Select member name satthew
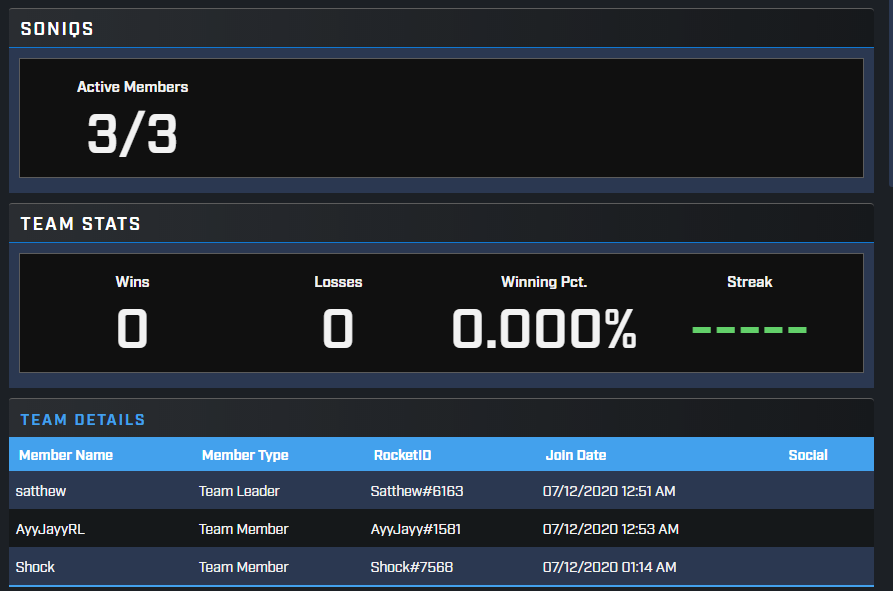 pos(41,491)
